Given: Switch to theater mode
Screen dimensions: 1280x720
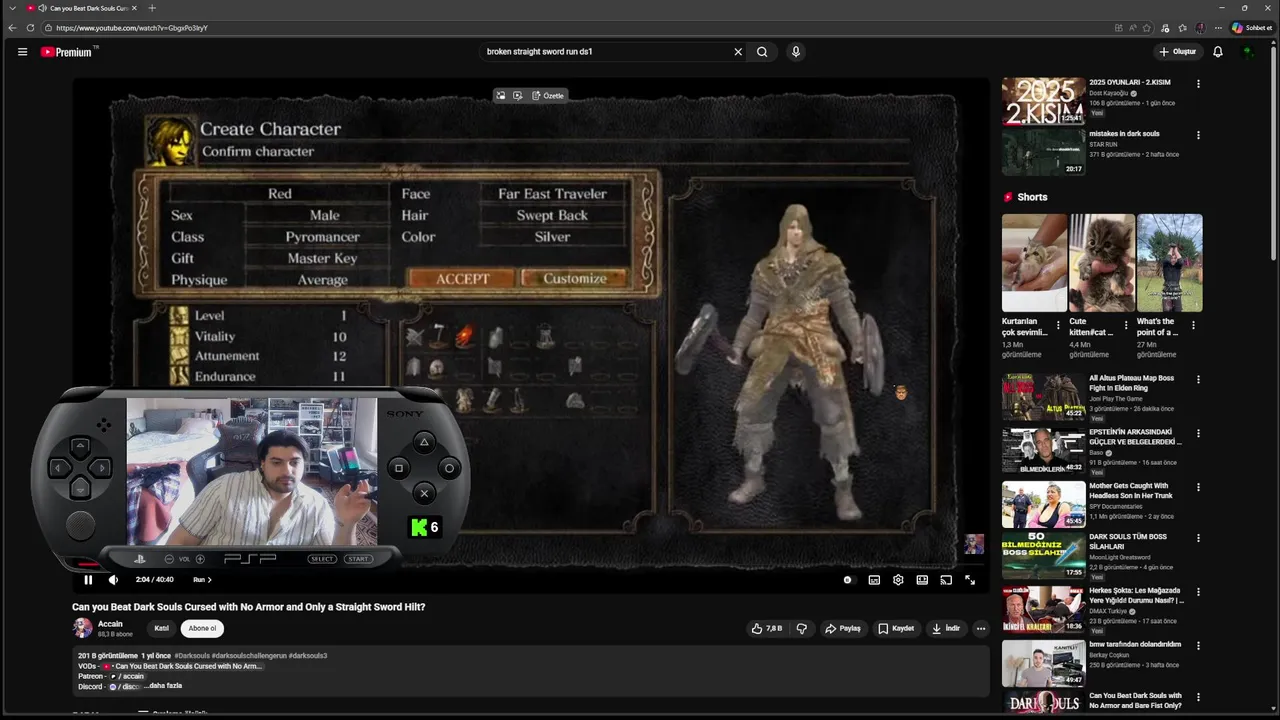Looking at the screenshot, I should pyautogui.click(x=922, y=580).
